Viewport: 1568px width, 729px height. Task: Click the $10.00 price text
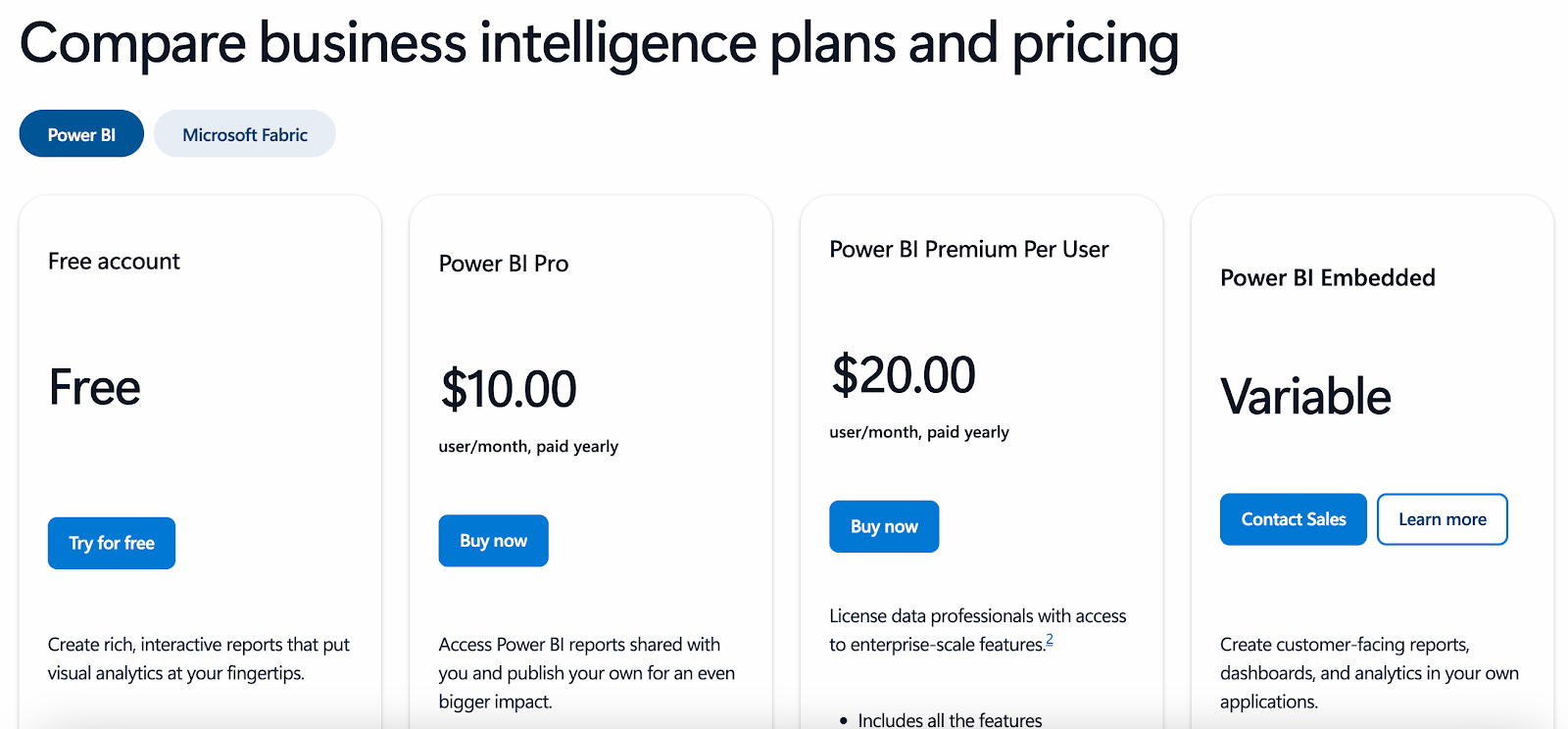coord(509,389)
